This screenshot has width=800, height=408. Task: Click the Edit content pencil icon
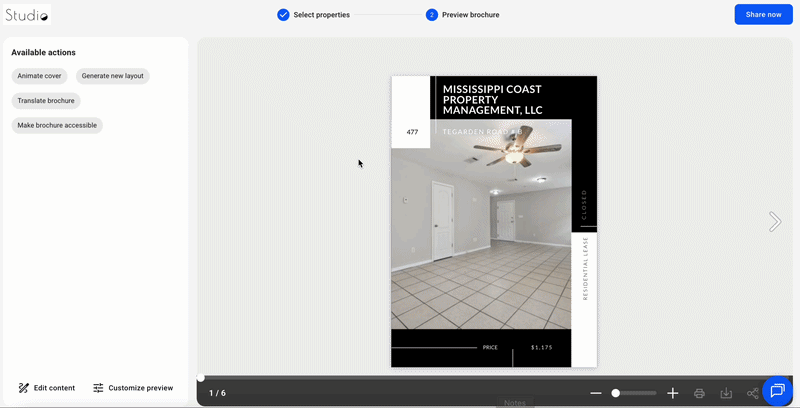(23, 388)
